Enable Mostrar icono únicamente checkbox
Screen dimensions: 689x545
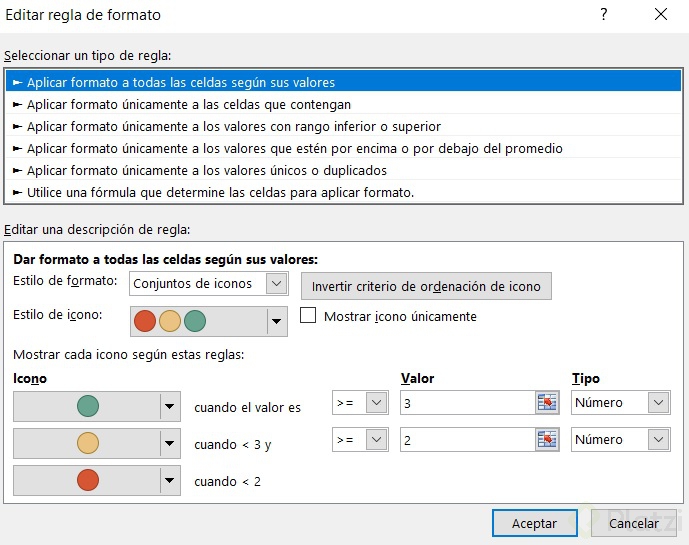pyautogui.click(x=308, y=316)
